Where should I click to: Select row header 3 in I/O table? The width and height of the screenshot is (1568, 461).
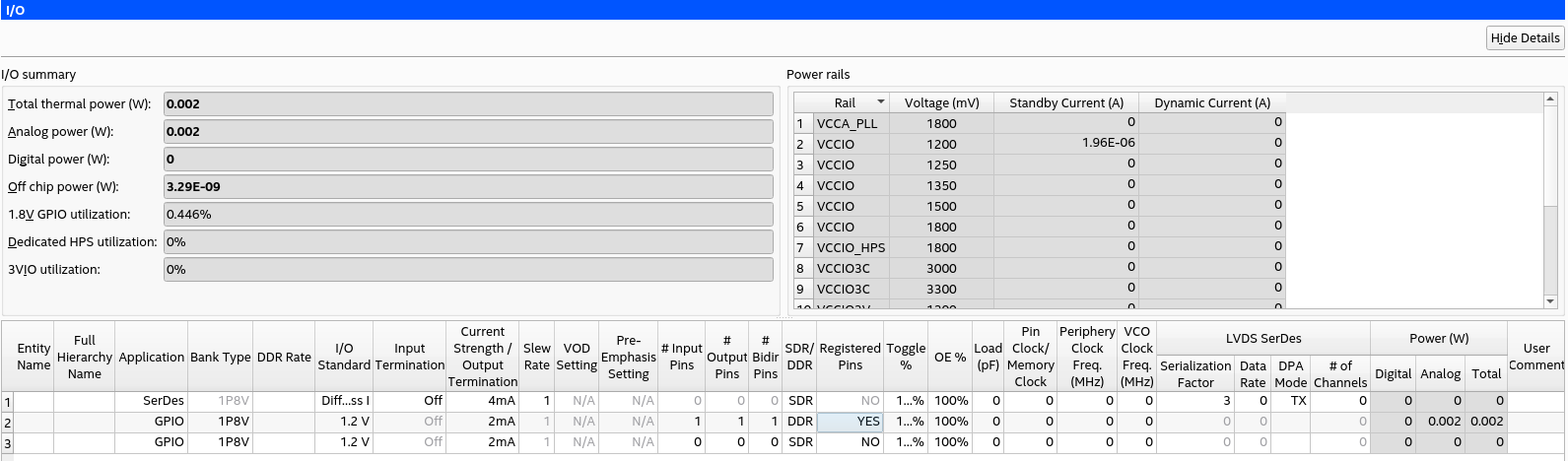coord(8,442)
